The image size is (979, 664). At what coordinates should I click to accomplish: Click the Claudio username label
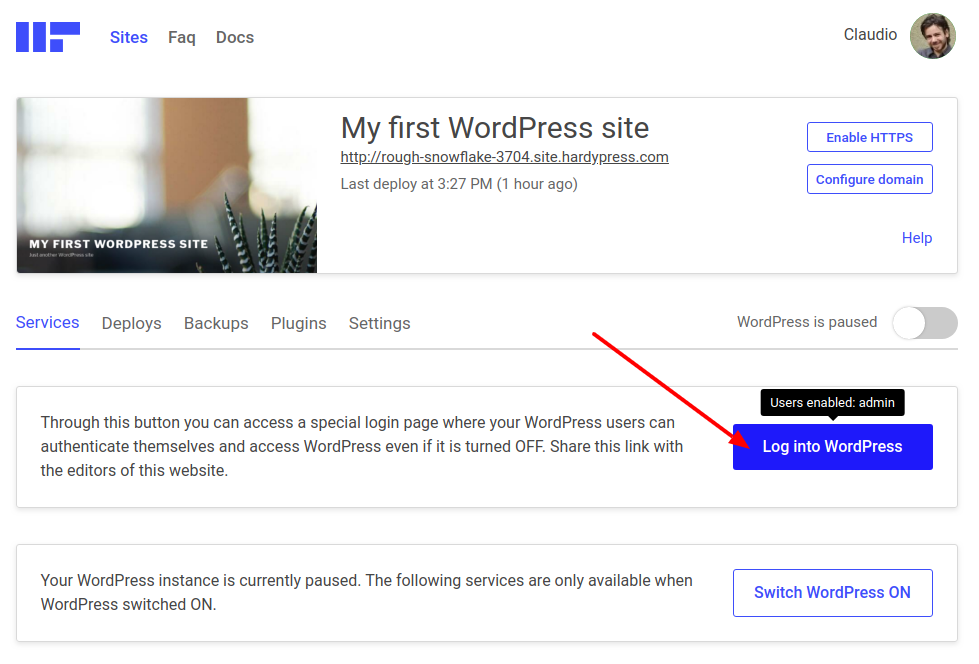coord(869,35)
